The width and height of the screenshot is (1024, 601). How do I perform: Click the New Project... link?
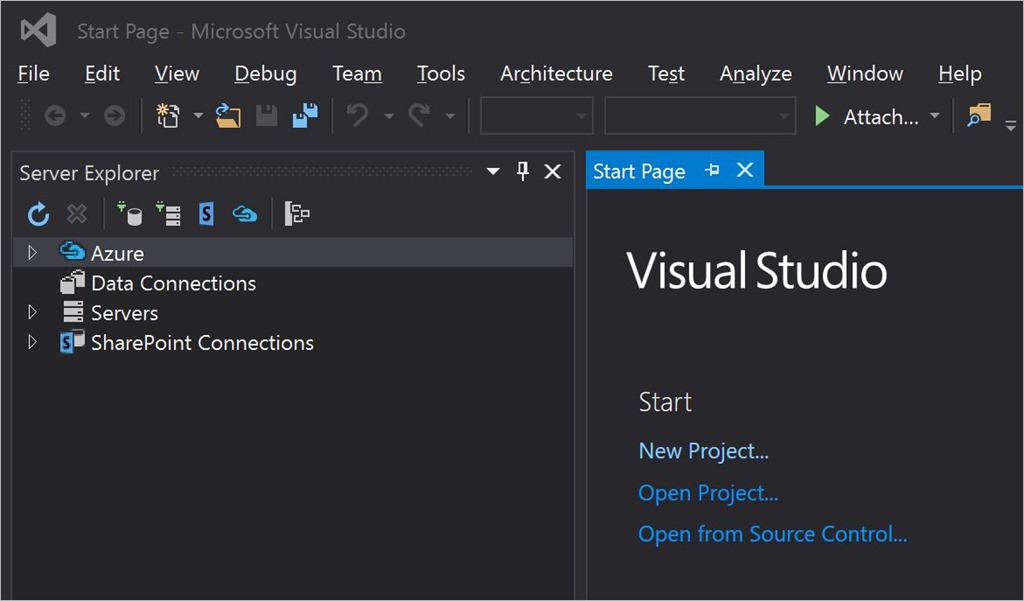(x=703, y=451)
